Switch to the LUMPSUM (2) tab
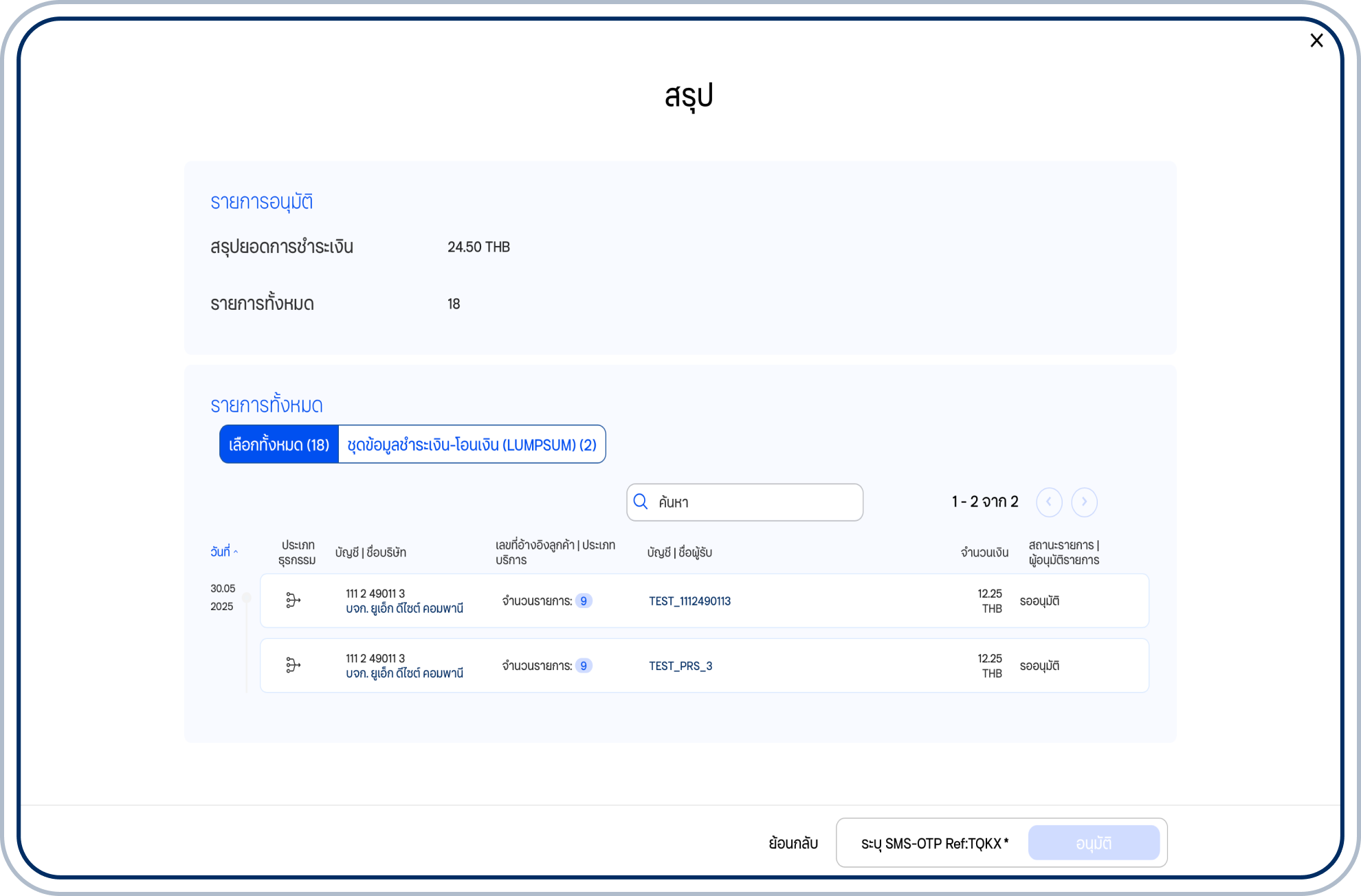 (472, 445)
